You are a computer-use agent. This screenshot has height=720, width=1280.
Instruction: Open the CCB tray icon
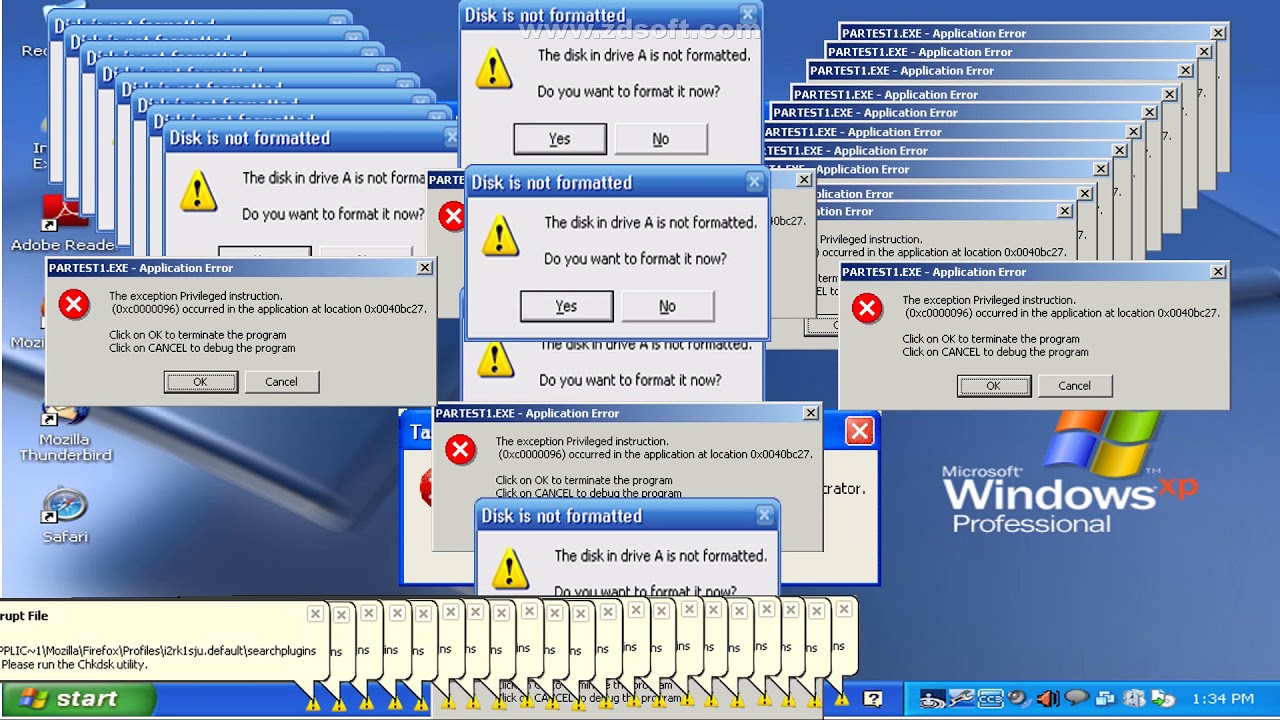point(991,699)
